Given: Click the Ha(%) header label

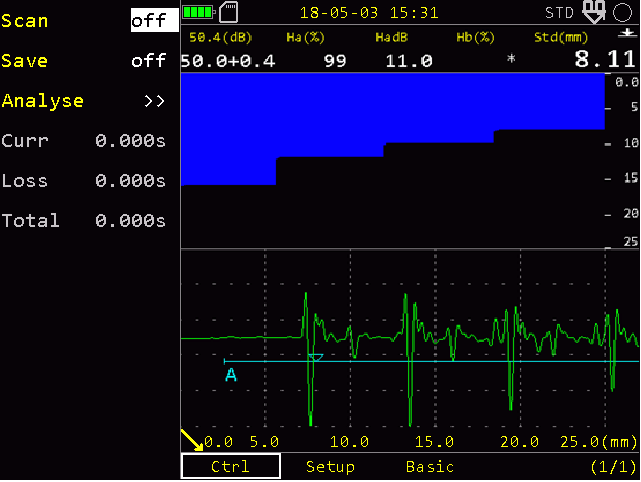Looking at the screenshot, I should point(305,38).
